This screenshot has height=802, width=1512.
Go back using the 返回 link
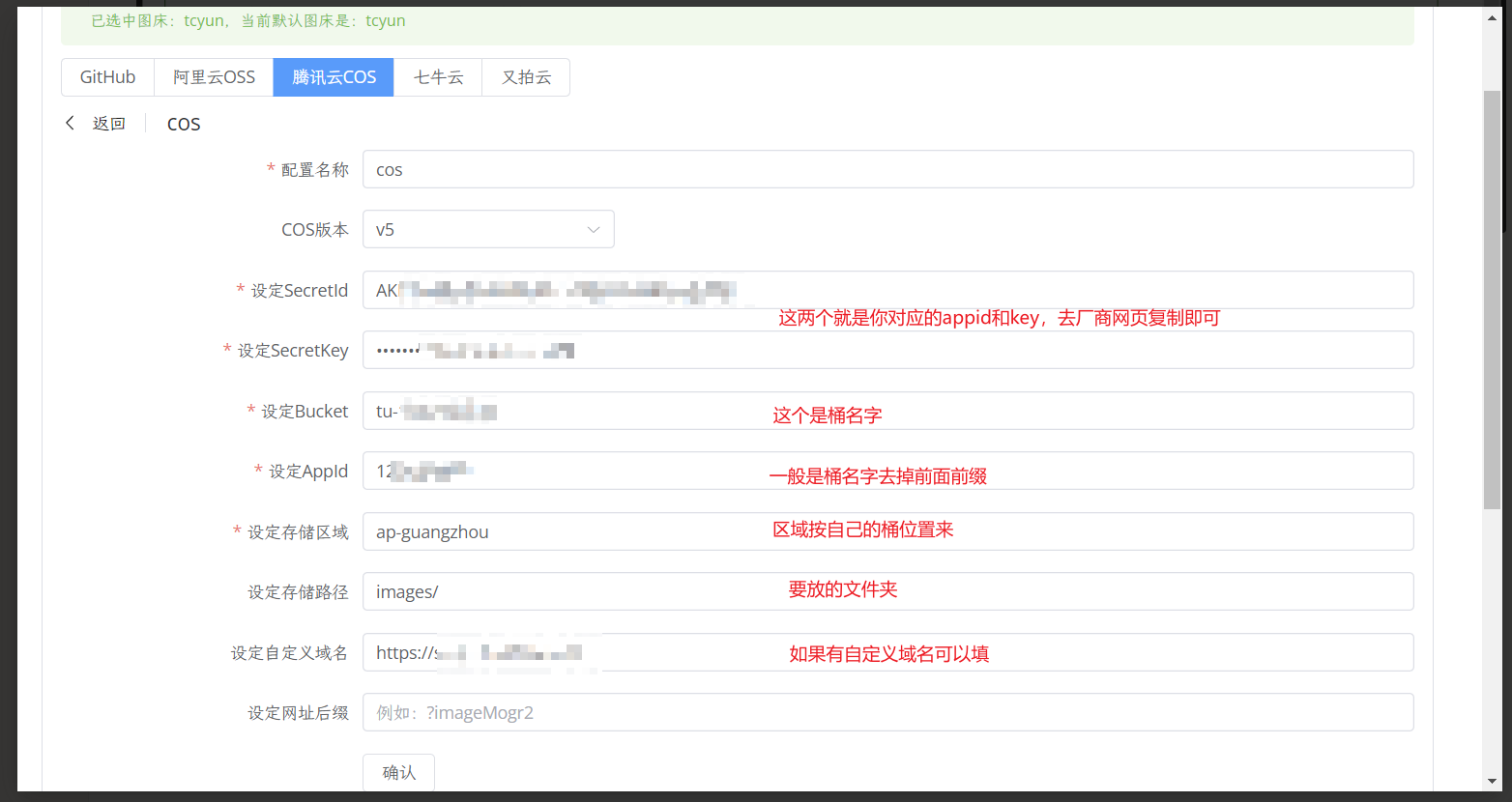pos(109,124)
